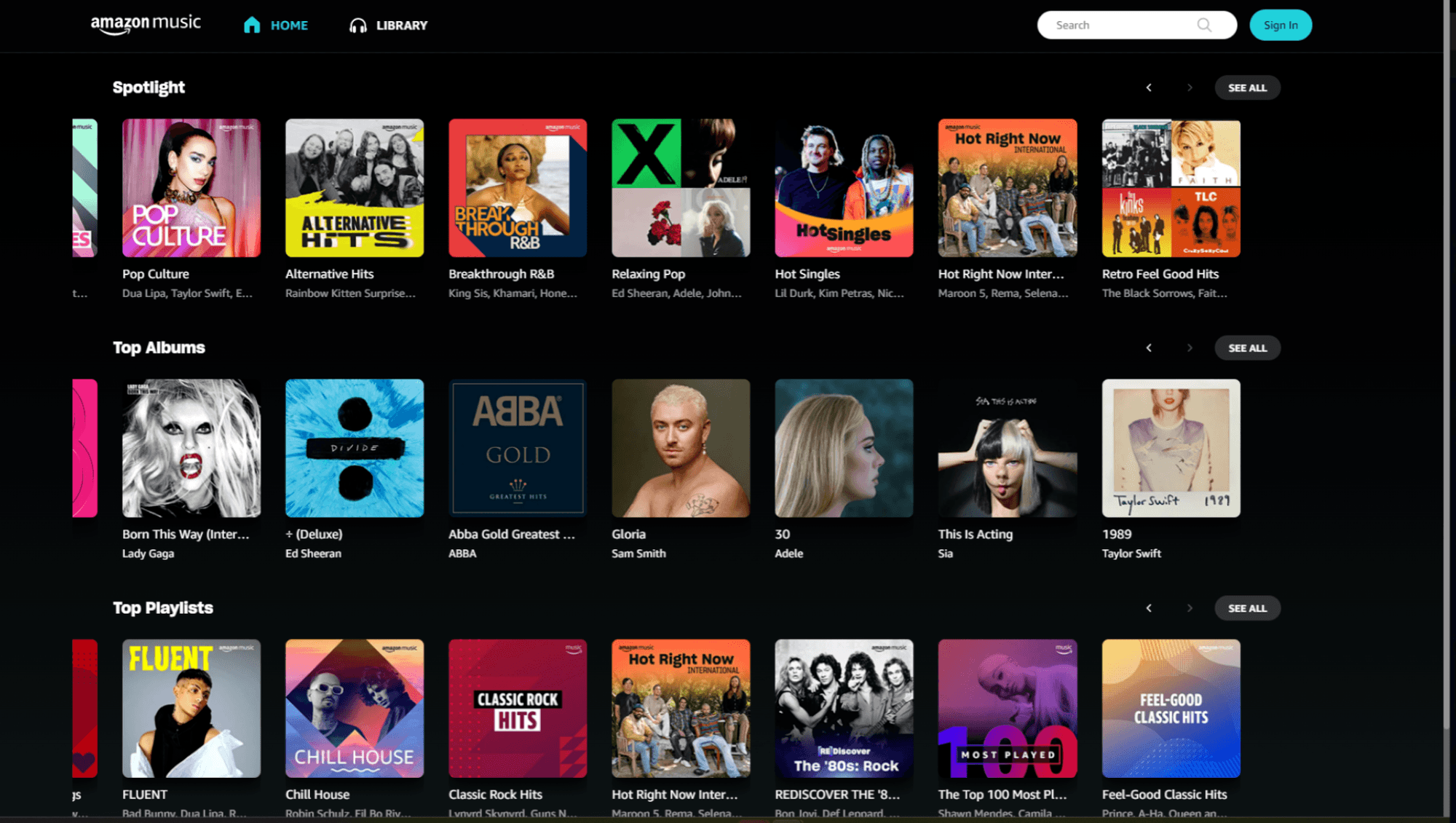Open the Retro Feel Good Hits cover
The width and height of the screenshot is (1456, 823).
click(x=1171, y=188)
